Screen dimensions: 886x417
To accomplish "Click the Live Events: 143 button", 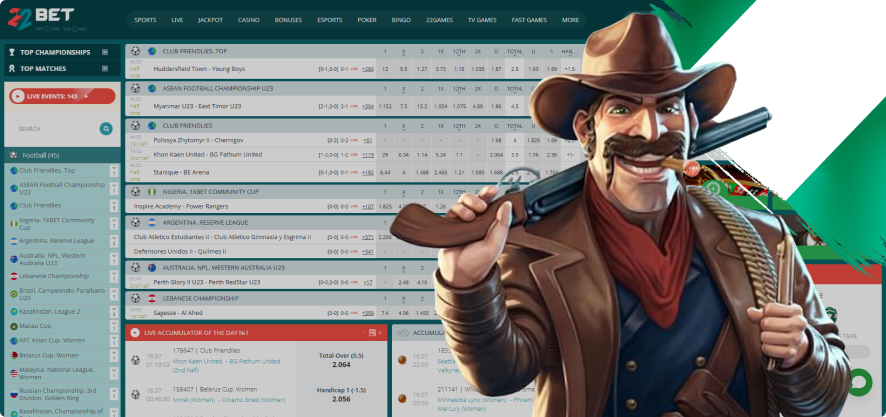I will 62,97.
